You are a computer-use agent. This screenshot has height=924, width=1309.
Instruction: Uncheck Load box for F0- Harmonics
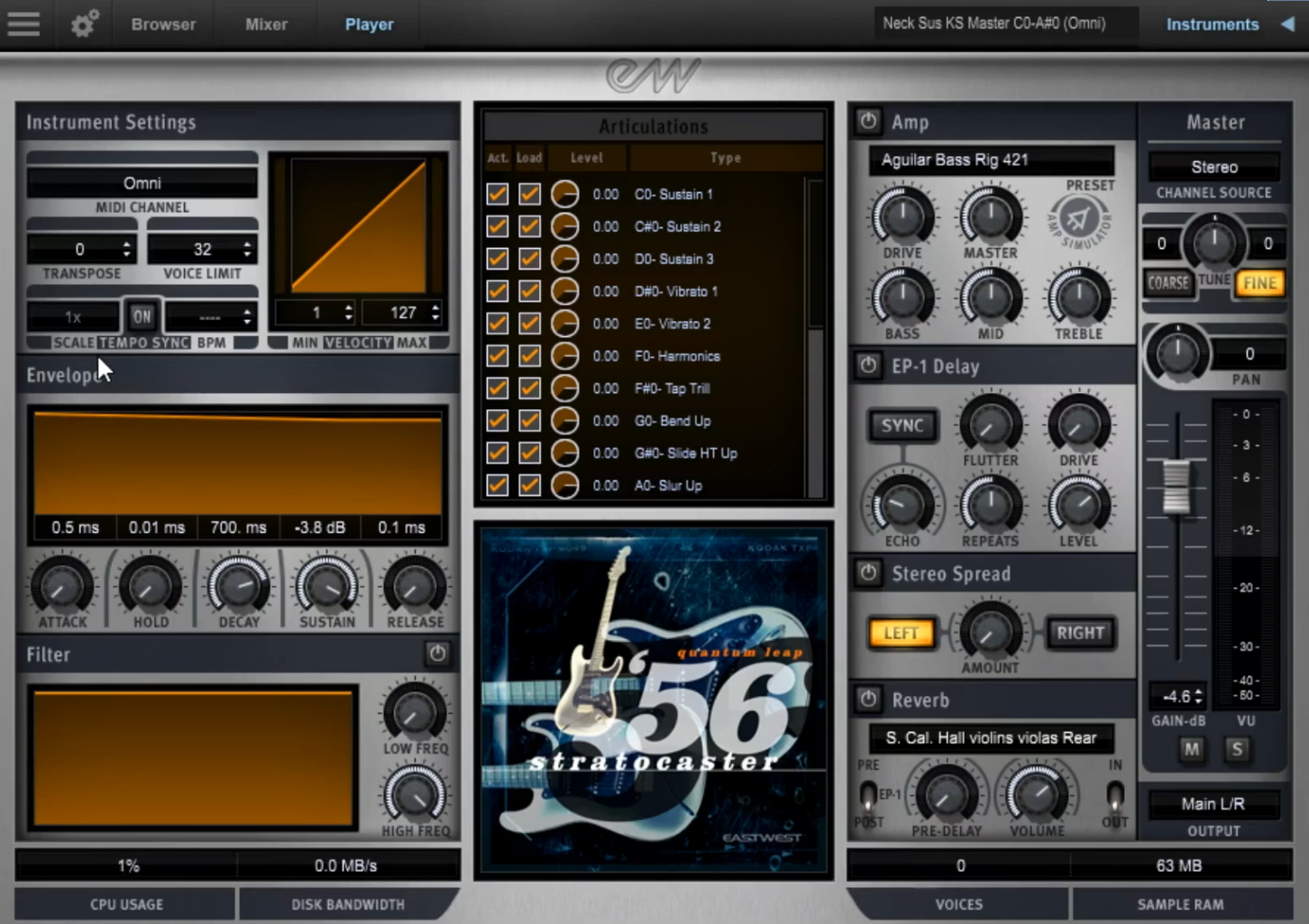529,356
